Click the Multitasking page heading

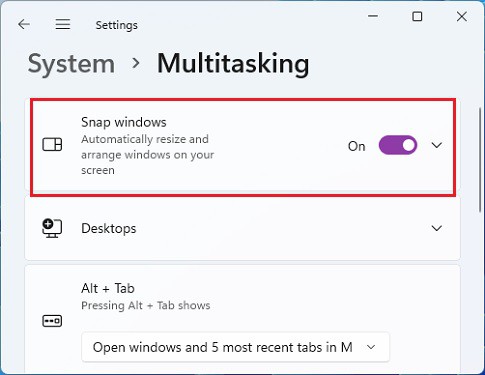click(x=233, y=63)
